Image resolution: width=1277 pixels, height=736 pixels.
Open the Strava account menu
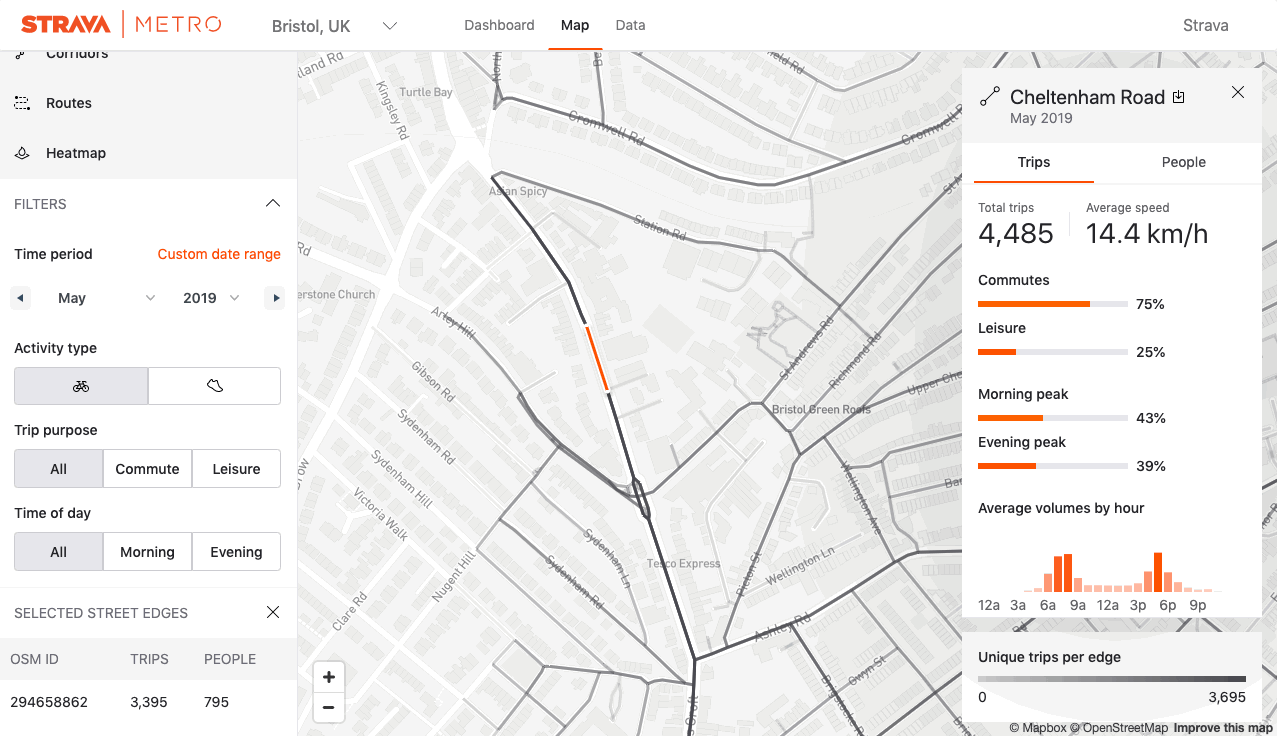pyautogui.click(x=1205, y=26)
